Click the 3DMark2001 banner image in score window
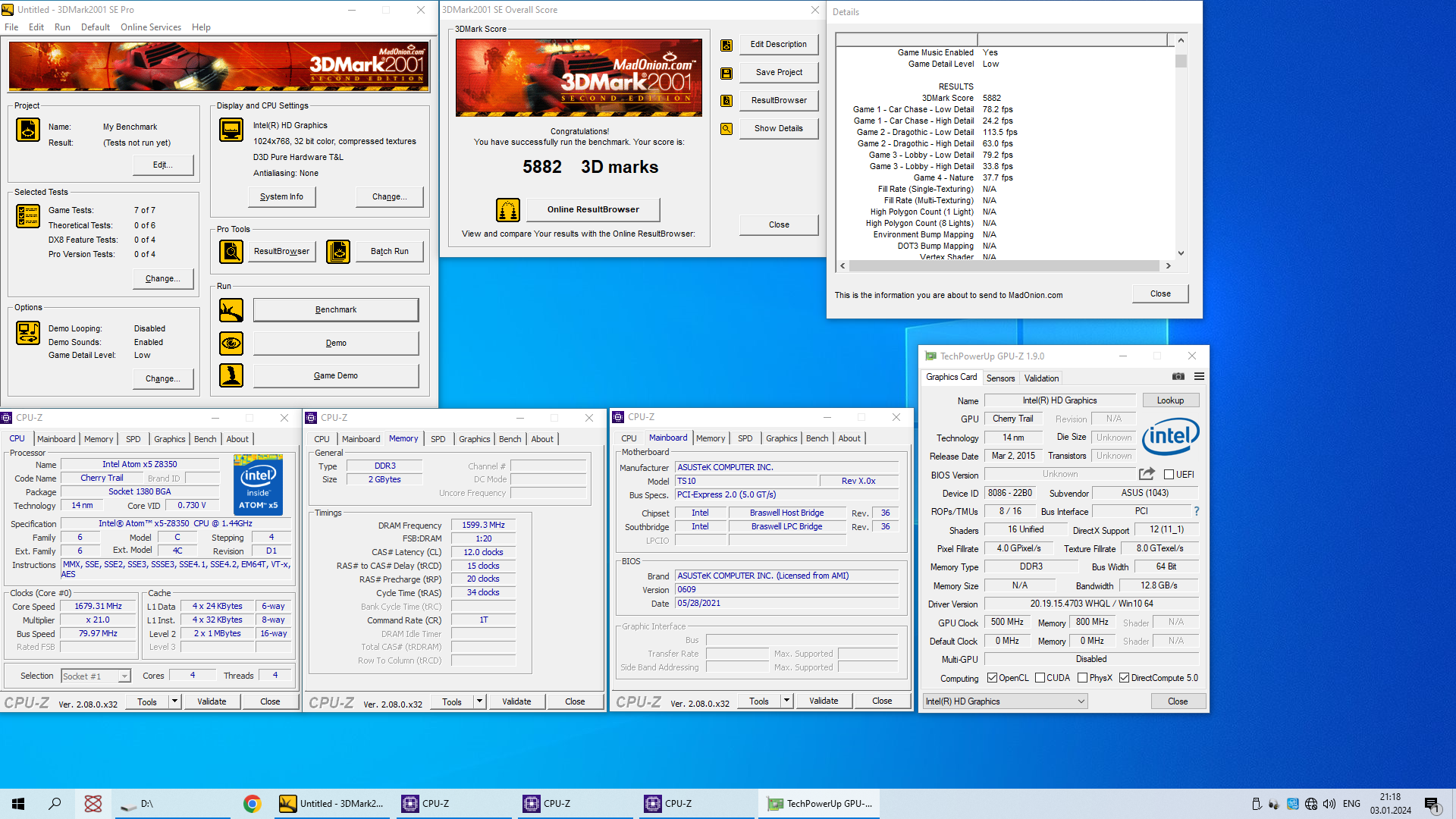Screen dimensions: 1456x819 tap(579, 77)
